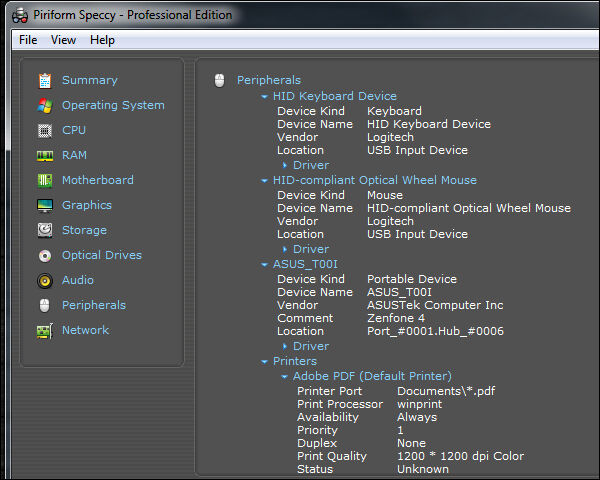Click the CPU chip icon
This screenshot has height=480, width=600.
[45, 131]
